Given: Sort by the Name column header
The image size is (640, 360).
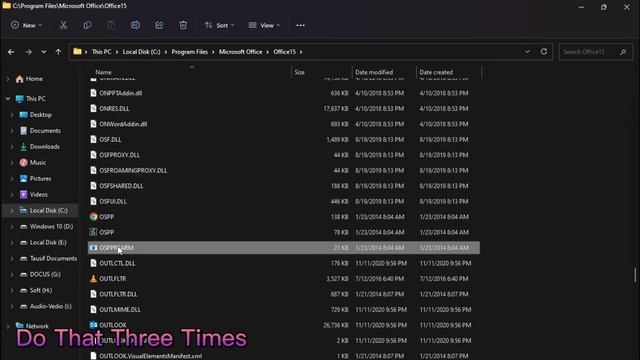Looking at the screenshot, I should [x=104, y=72].
